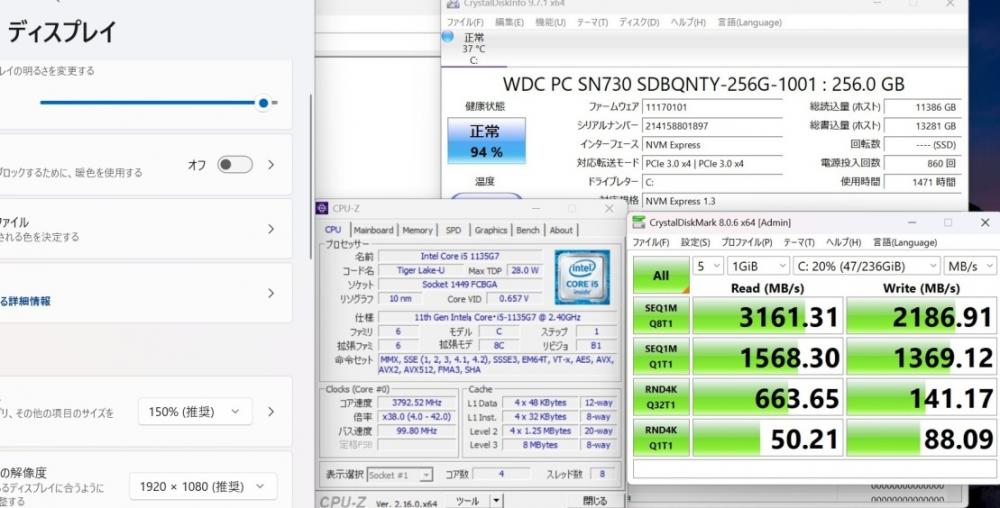The height and width of the screenshot is (508, 1000).
Task: Click the SEQ1M Q8T1 read value 3161.31
Action: pos(768,316)
